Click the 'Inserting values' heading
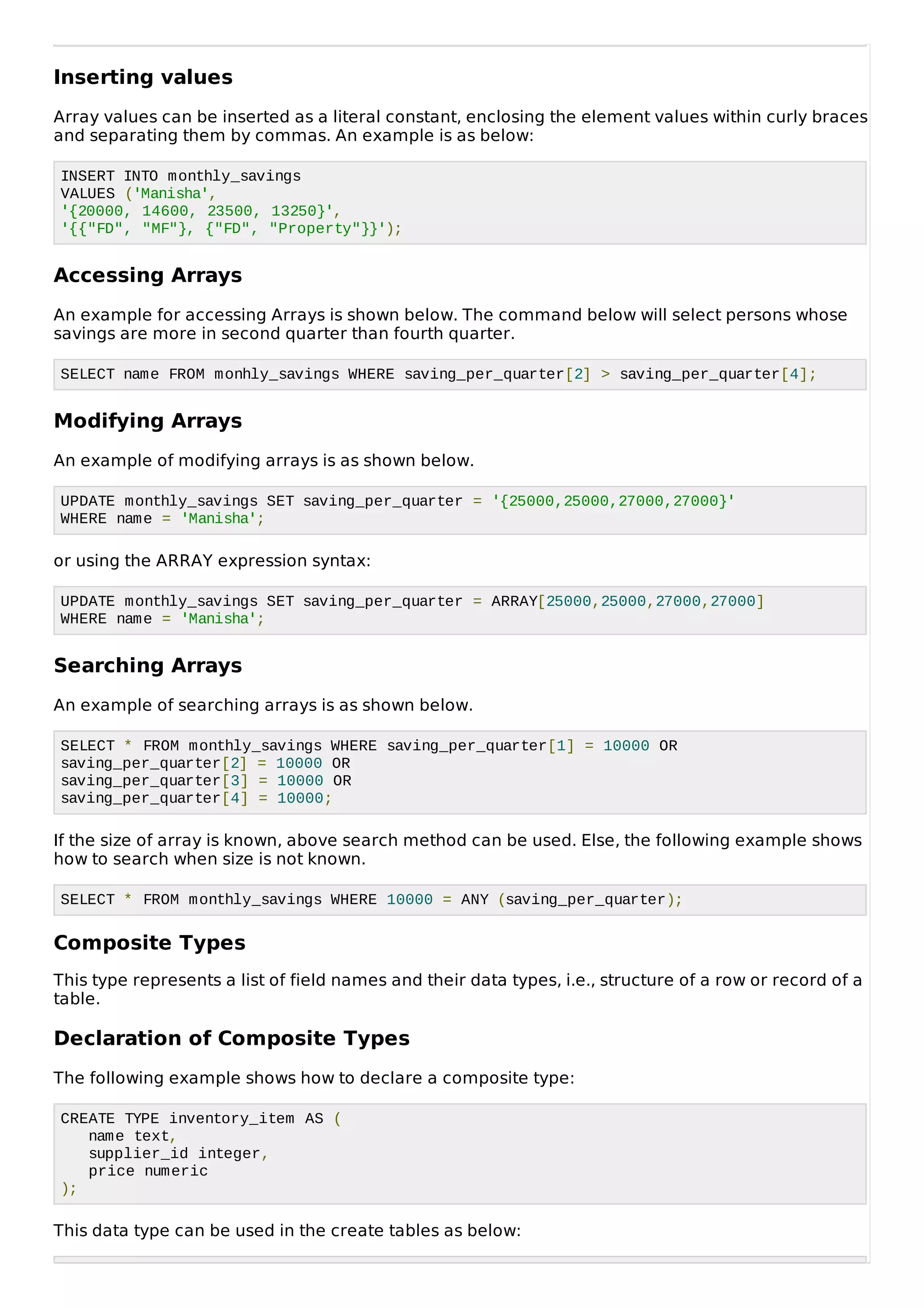The image size is (924, 1308). [x=143, y=77]
